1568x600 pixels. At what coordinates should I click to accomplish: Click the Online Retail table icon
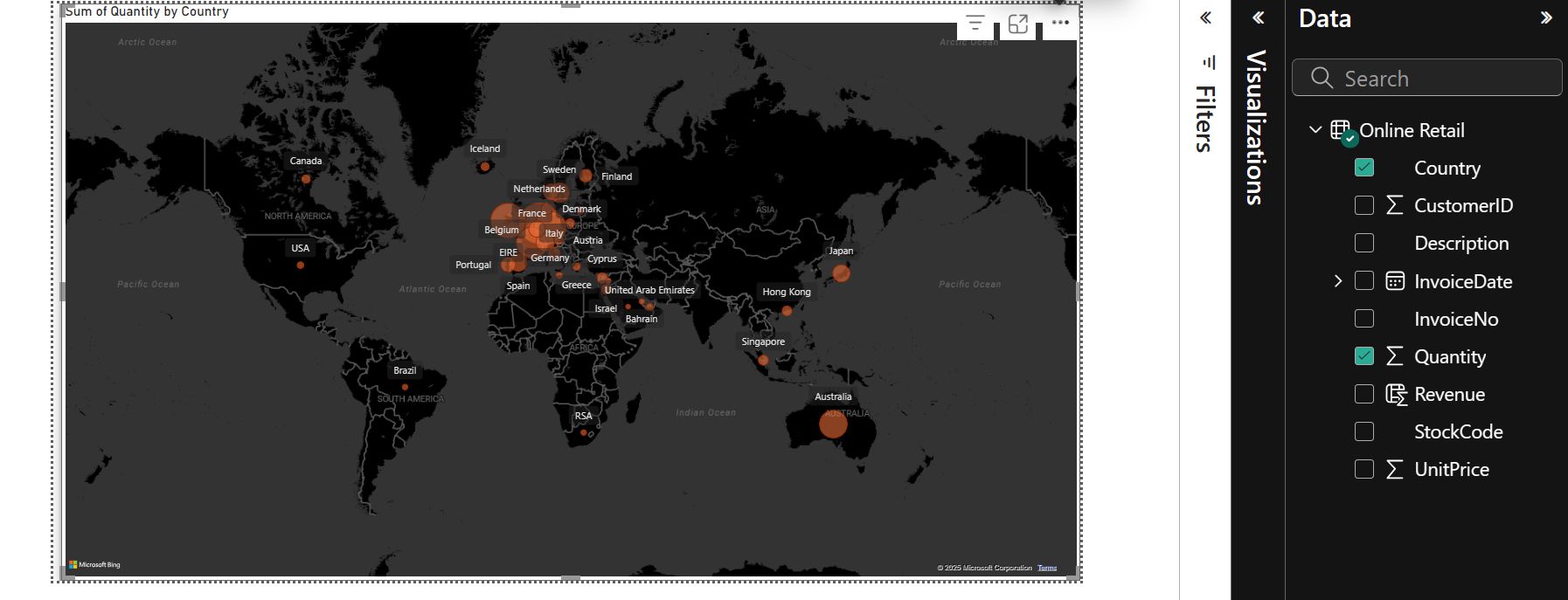(x=1343, y=132)
